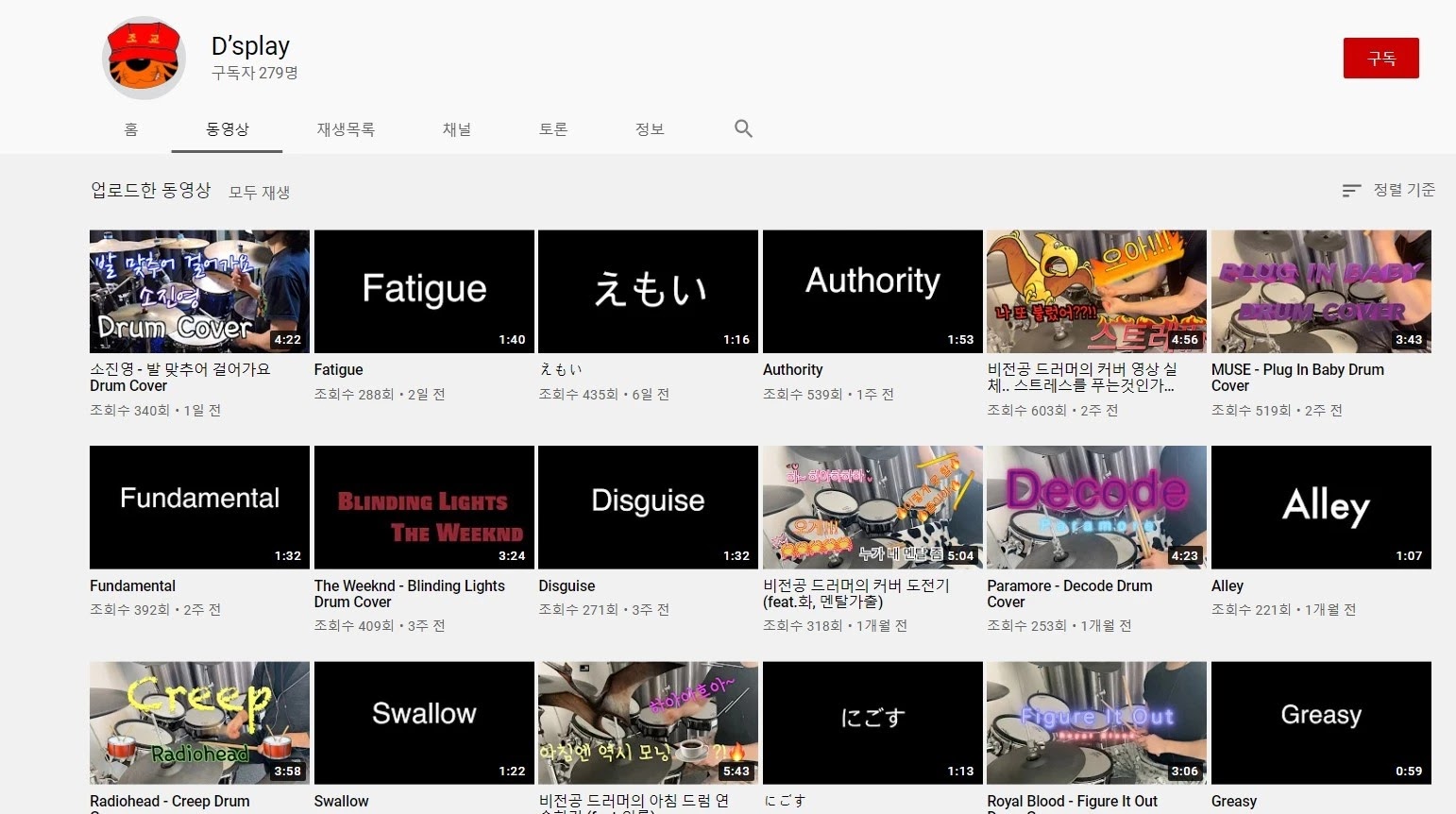Click the Alley video title text

tap(1227, 585)
